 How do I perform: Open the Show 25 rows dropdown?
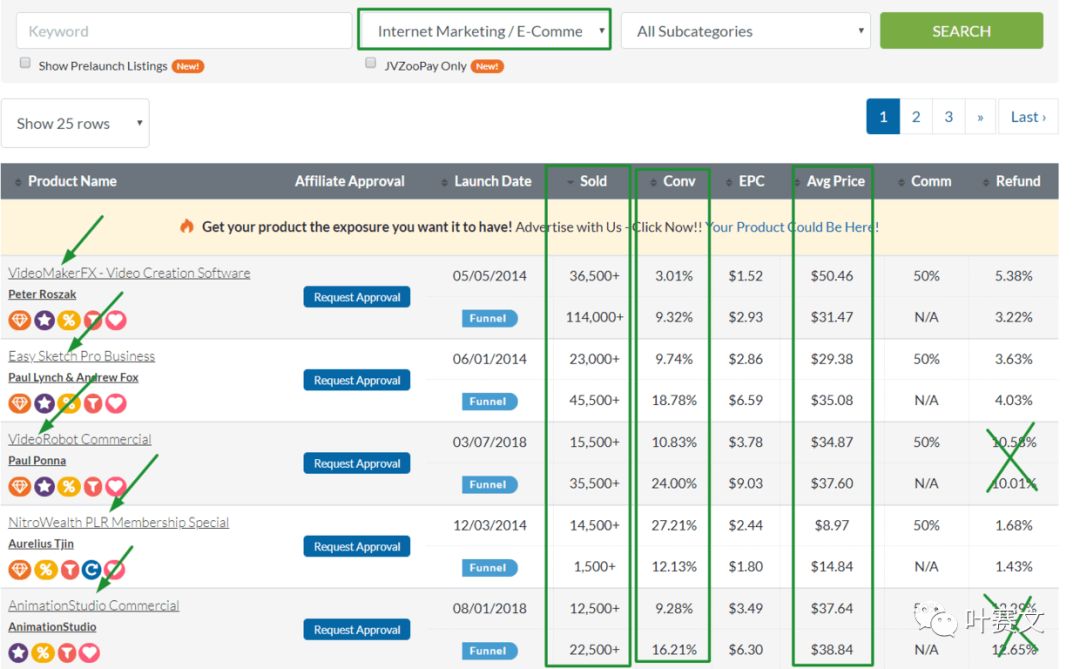75,123
